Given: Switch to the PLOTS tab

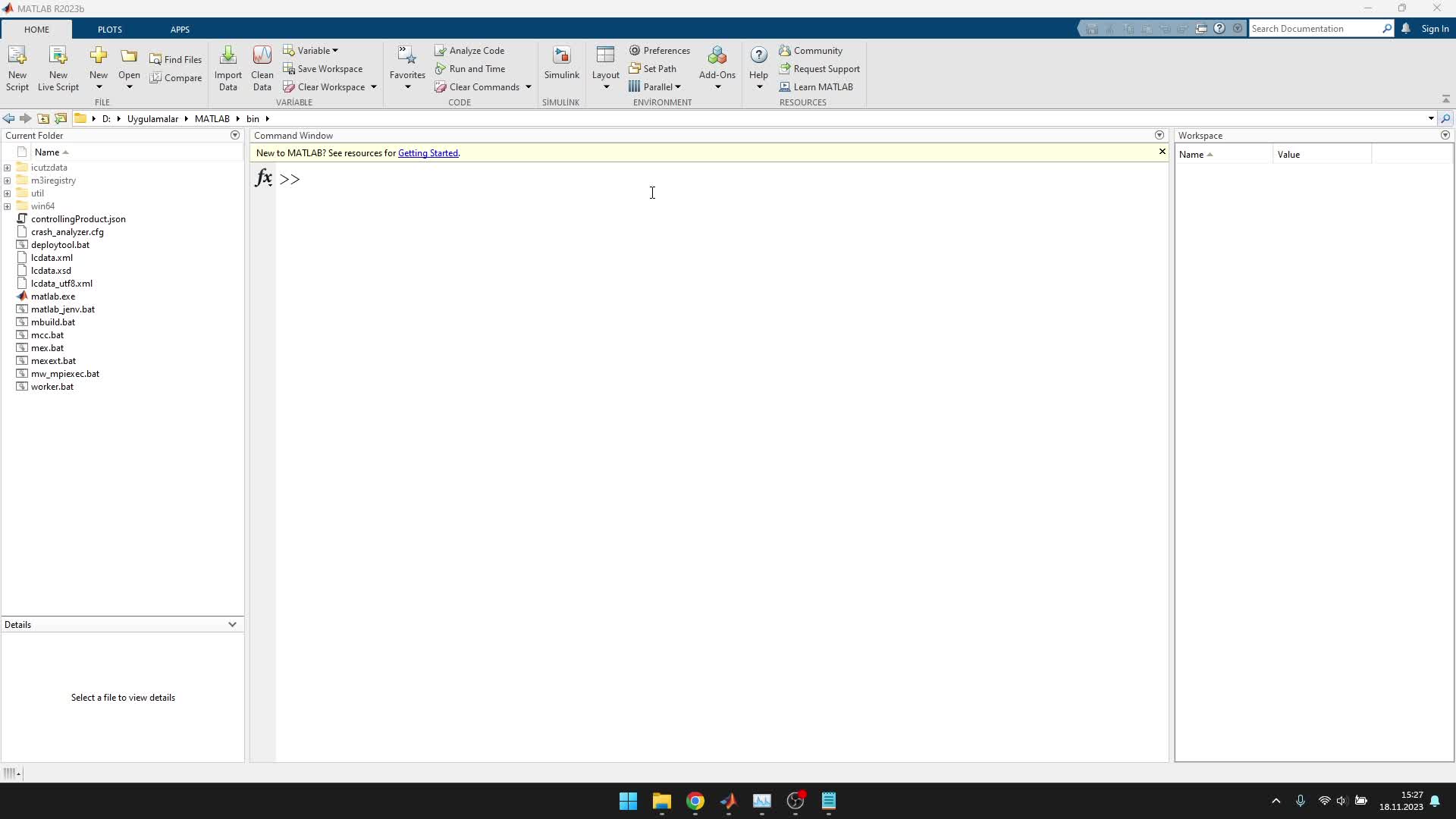Looking at the screenshot, I should coord(110,29).
